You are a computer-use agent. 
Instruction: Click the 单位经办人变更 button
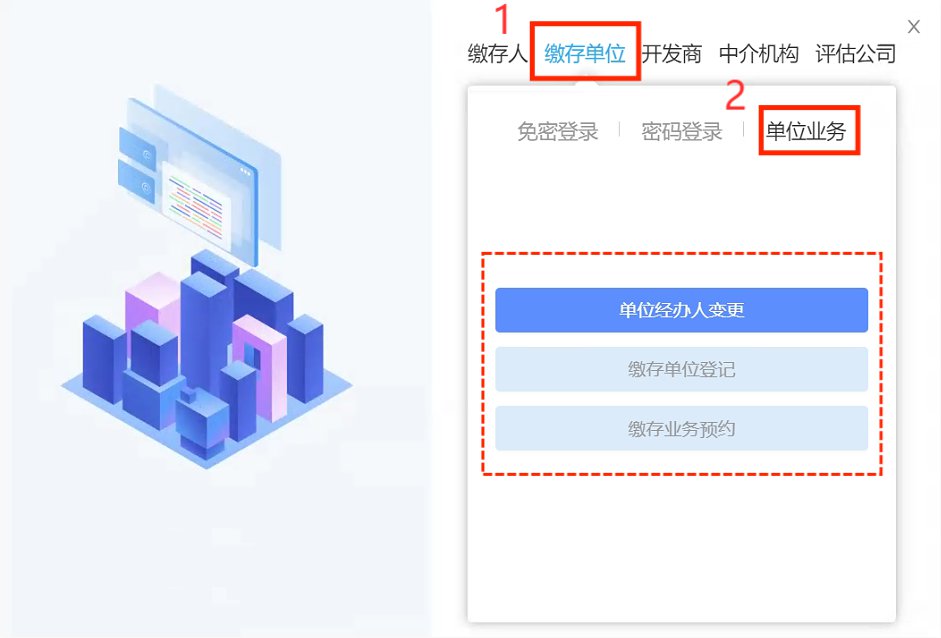(681, 310)
